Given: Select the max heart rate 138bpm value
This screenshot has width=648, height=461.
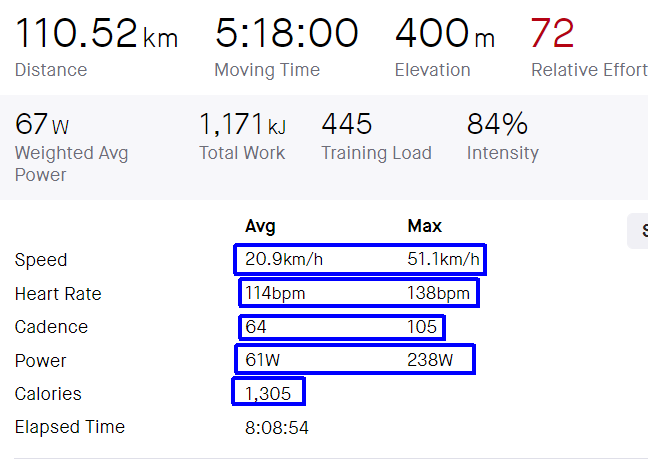Looking at the screenshot, I should (438, 294).
